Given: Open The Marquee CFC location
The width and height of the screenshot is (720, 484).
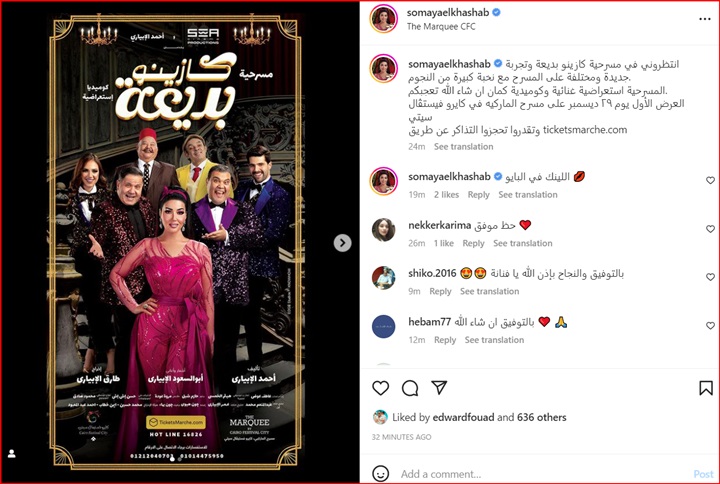Looking at the screenshot, I should 441,27.
